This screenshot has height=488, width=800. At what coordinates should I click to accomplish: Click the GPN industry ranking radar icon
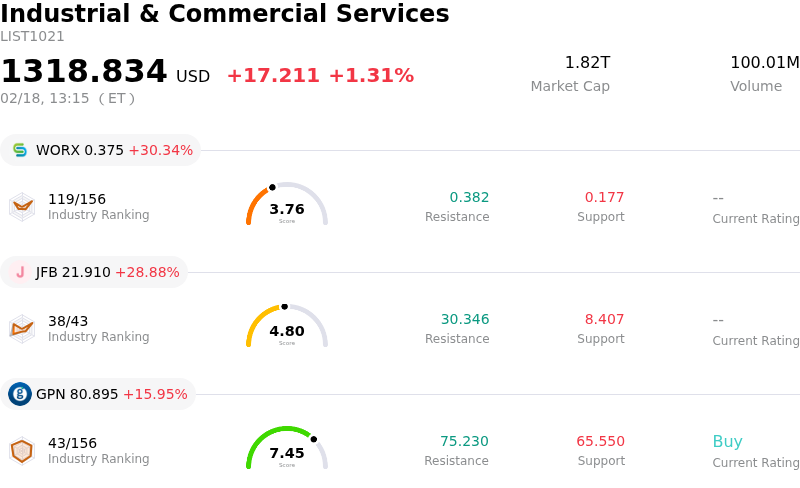22,451
